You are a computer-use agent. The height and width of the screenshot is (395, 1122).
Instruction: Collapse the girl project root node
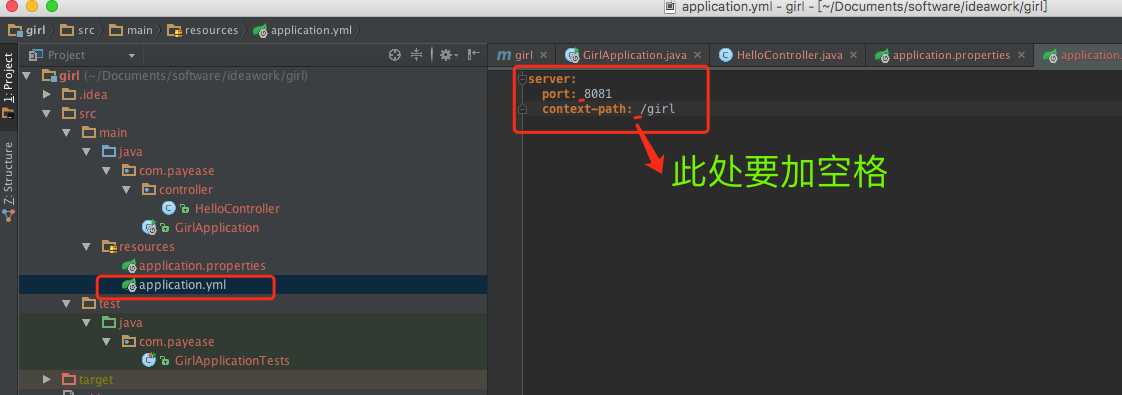tap(27, 76)
